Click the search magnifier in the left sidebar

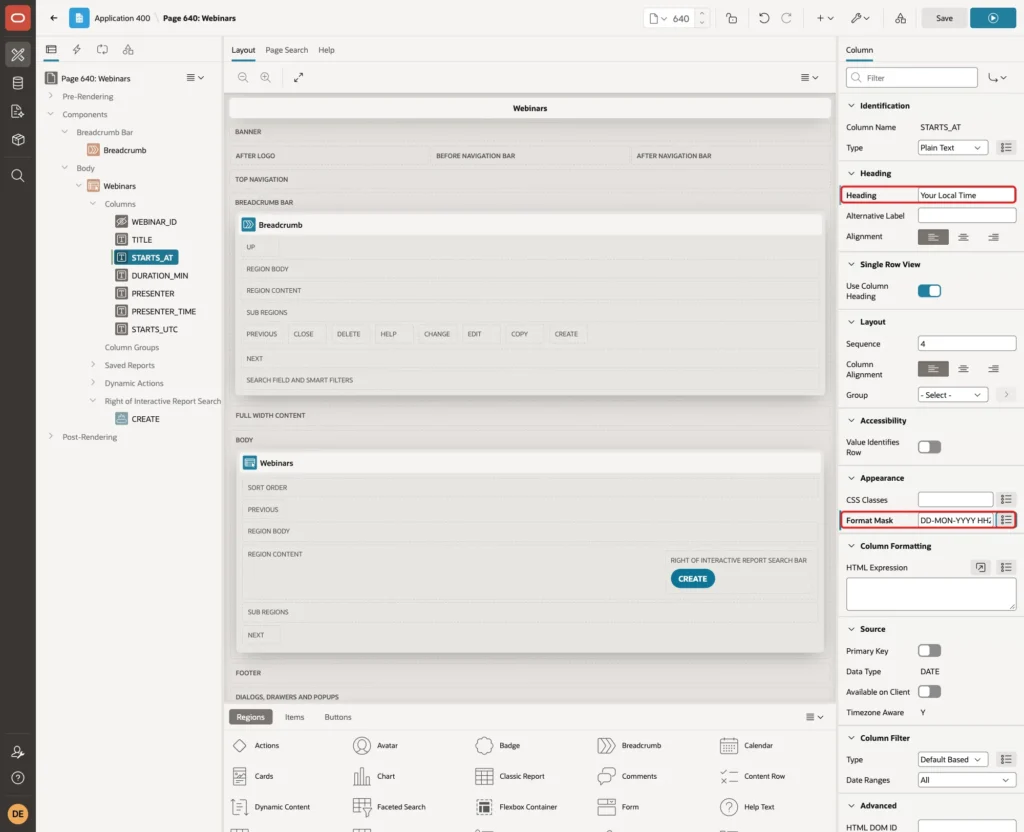pyautogui.click(x=18, y=176)
